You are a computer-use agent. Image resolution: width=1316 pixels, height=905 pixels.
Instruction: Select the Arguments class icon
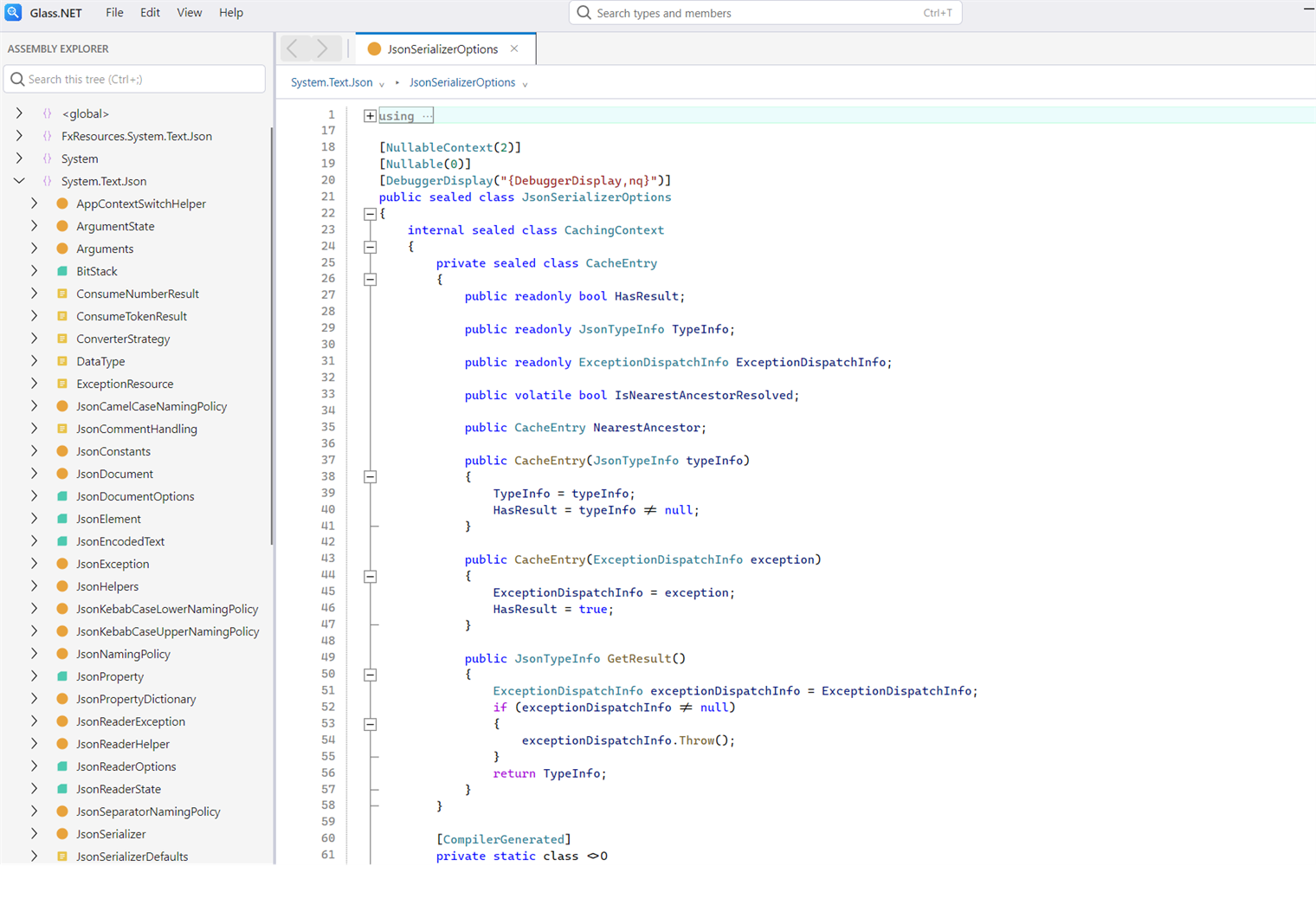[62, 249]
